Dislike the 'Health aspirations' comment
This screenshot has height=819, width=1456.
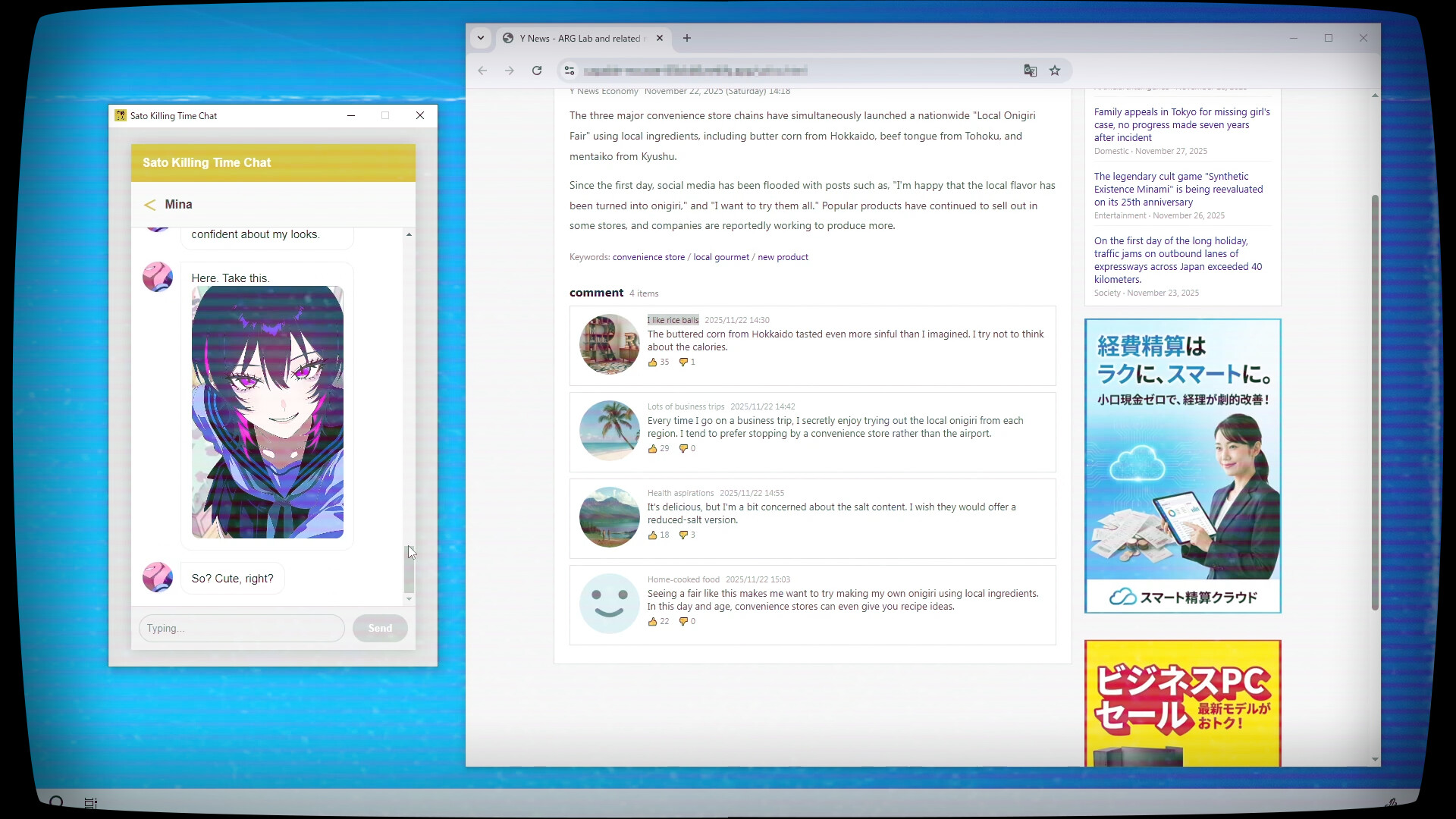coord(685,535)
